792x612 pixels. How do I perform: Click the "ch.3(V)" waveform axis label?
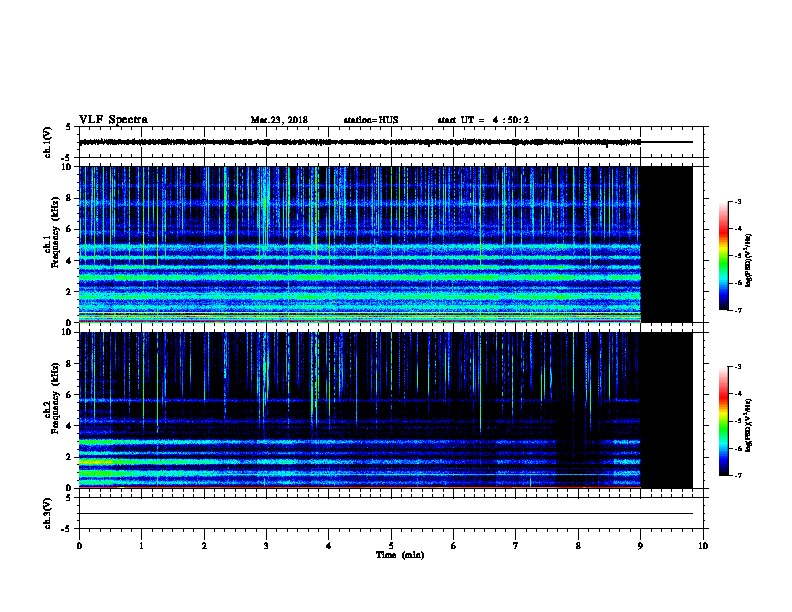pos(47,513)
